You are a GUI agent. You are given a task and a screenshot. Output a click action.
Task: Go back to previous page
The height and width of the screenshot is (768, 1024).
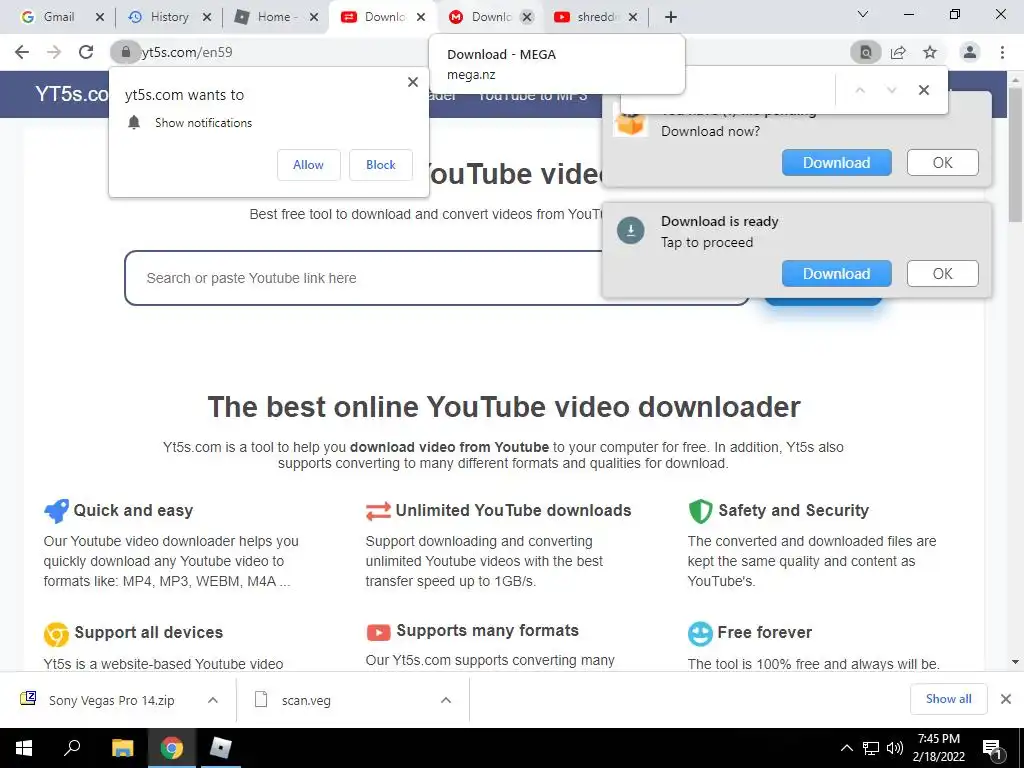pos(22,52)
